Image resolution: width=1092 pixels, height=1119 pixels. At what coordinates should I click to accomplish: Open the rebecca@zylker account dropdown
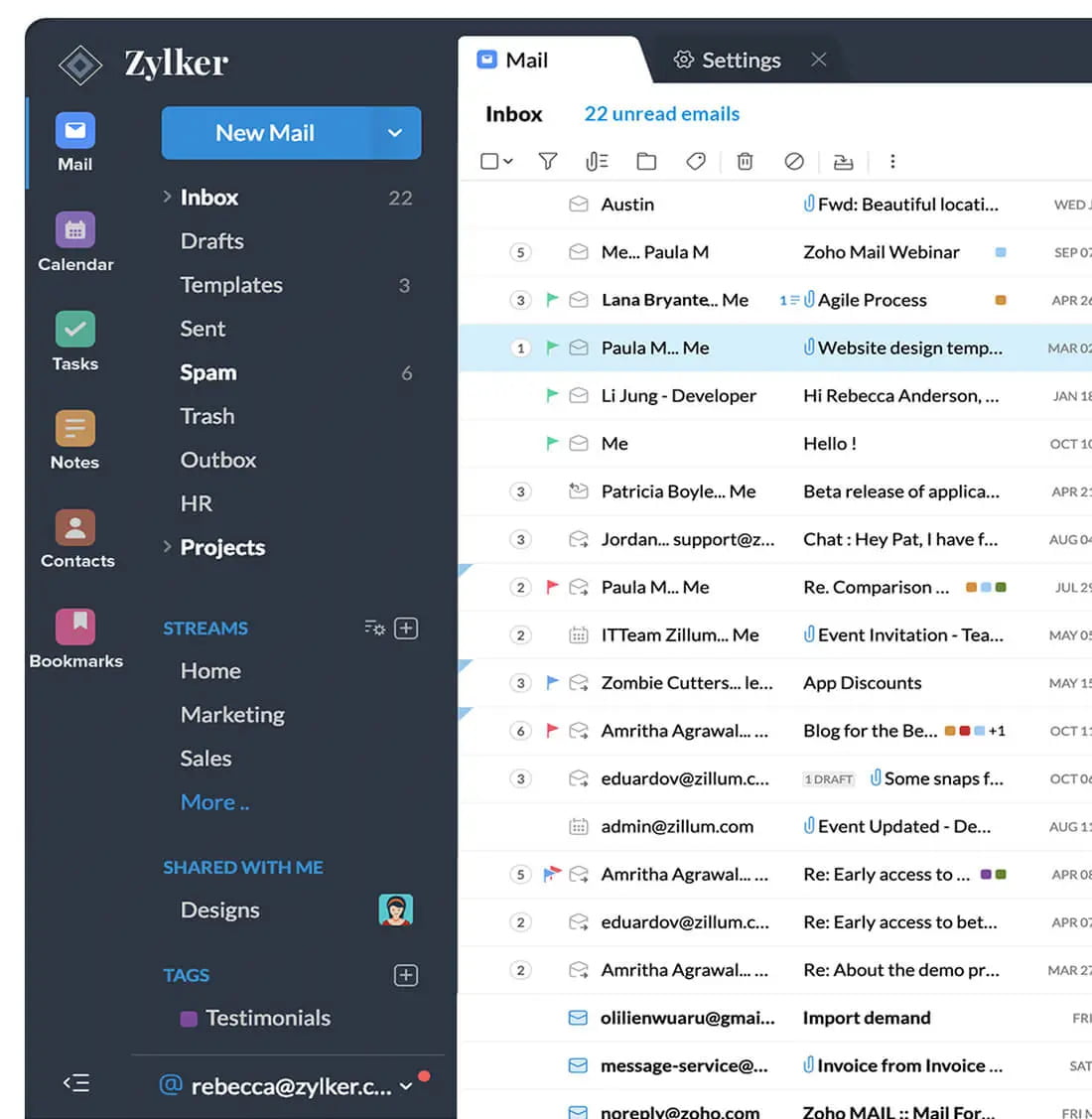point(406,1086)
